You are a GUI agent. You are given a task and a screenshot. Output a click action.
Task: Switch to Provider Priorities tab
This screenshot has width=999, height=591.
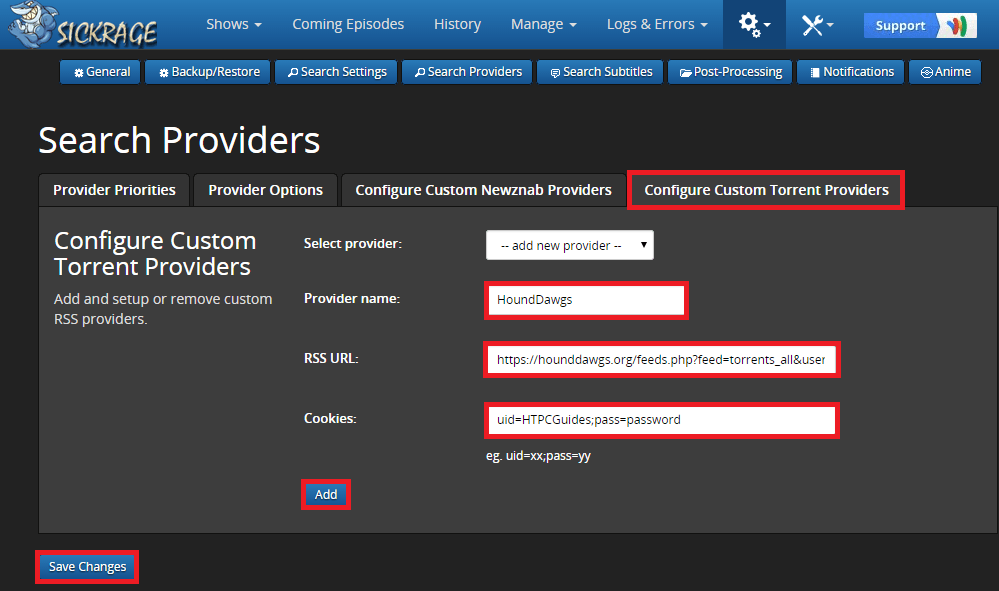click(114, 190)
